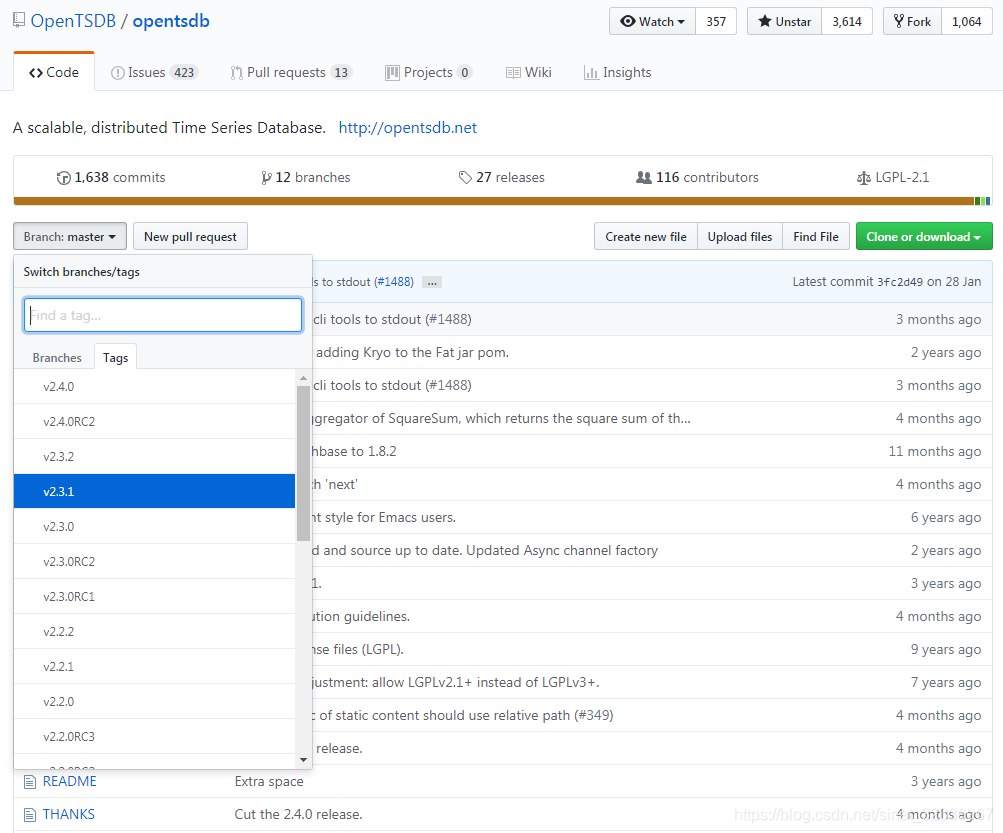1003x833 pixels.
Task: Open the Code tab
Action: 54,72
